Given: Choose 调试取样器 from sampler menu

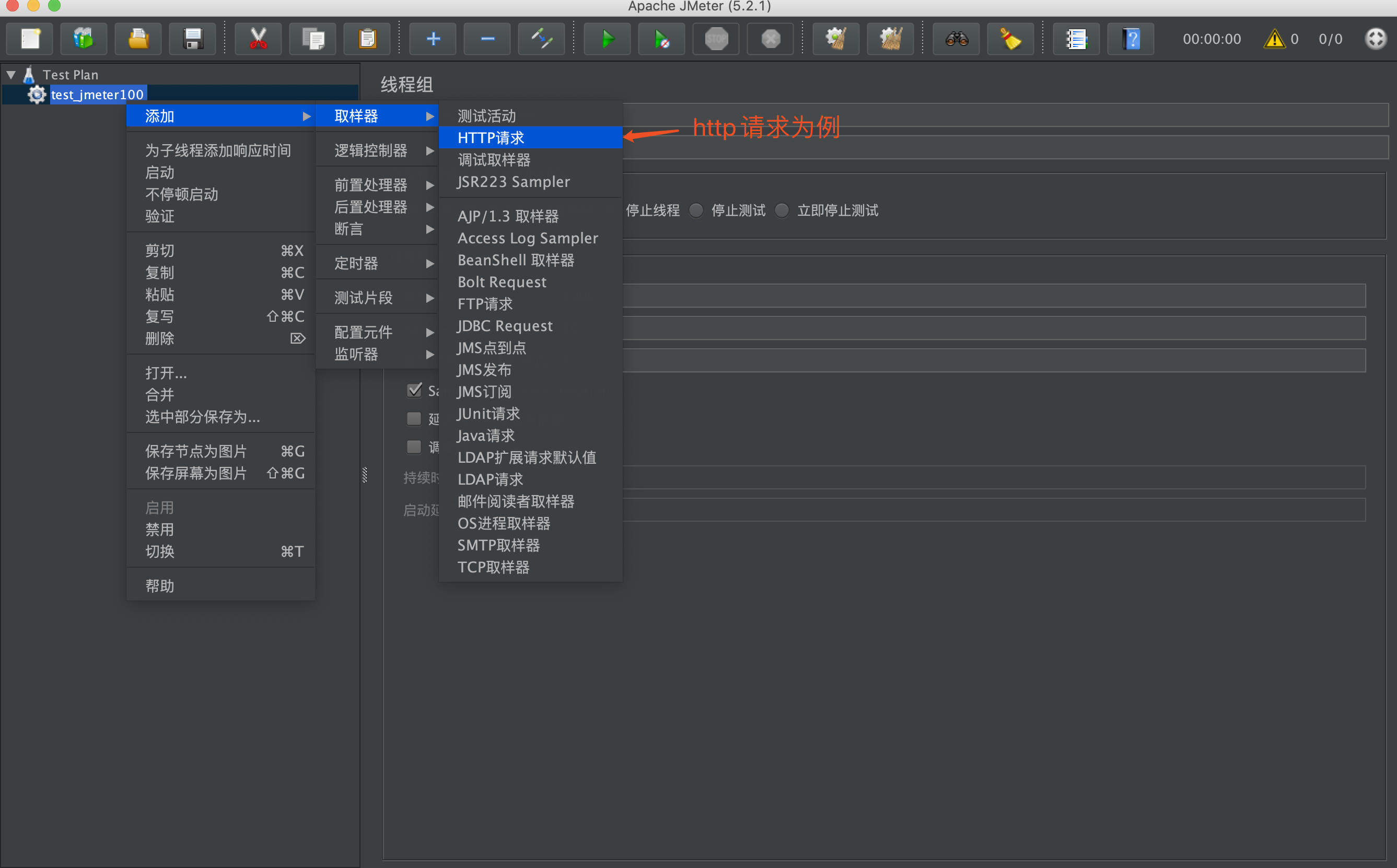Looking at the screenshot, I should click(x=531, y=160).
